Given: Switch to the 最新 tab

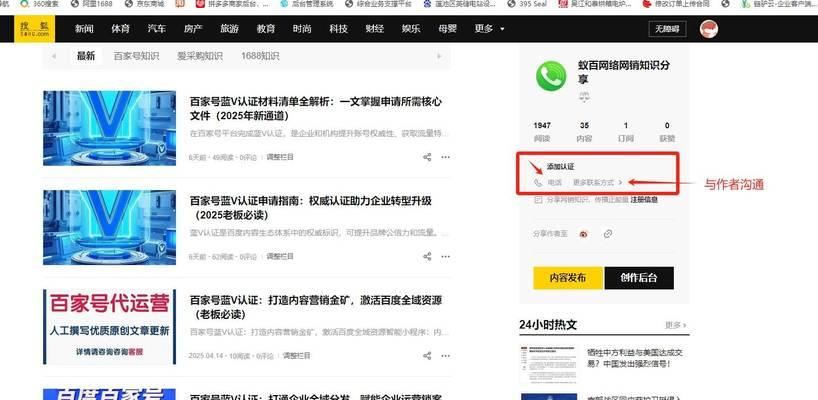Looking at the screenshot, I should click(x=86, y=56).
